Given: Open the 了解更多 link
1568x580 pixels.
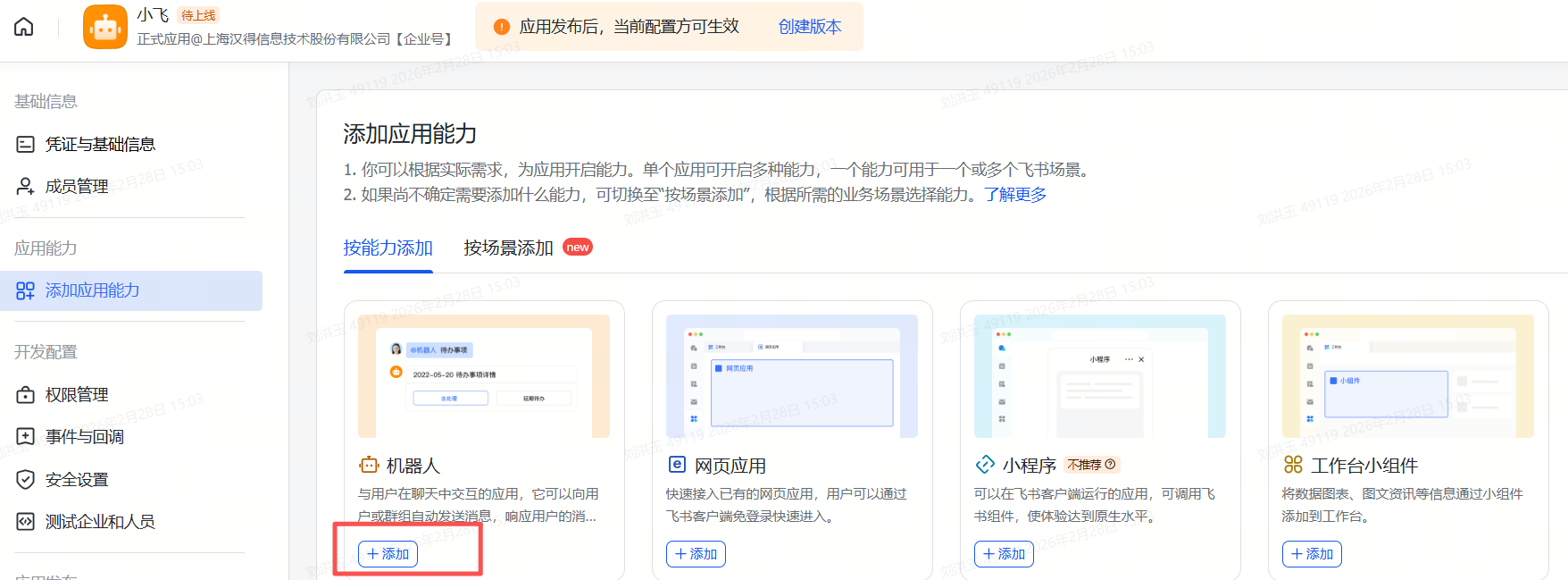Looking at the screenshot, I should coord(1015,195).
